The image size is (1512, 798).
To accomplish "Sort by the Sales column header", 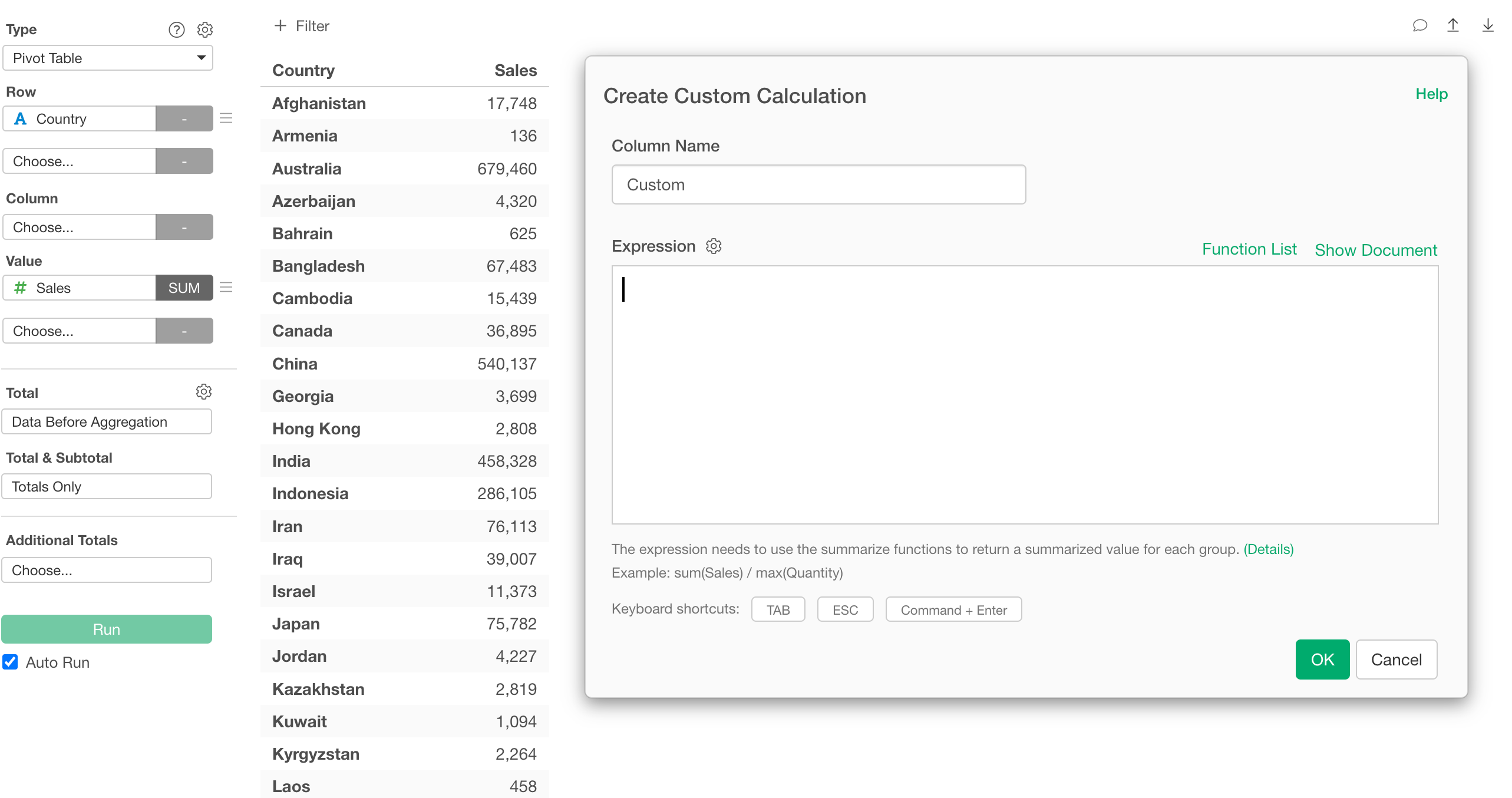I will pos(515,71).
